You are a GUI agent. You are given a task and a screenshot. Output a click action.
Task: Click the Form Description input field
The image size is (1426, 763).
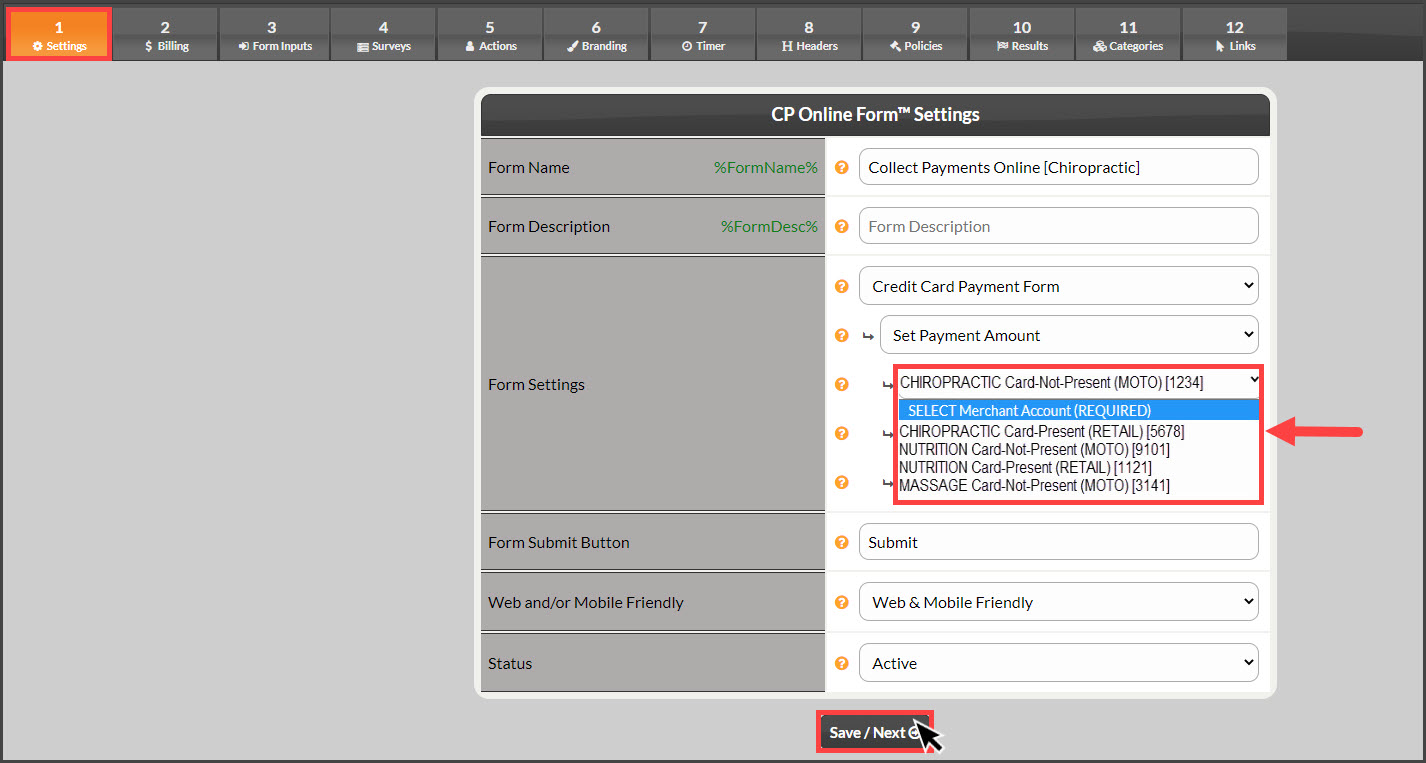1058,226
